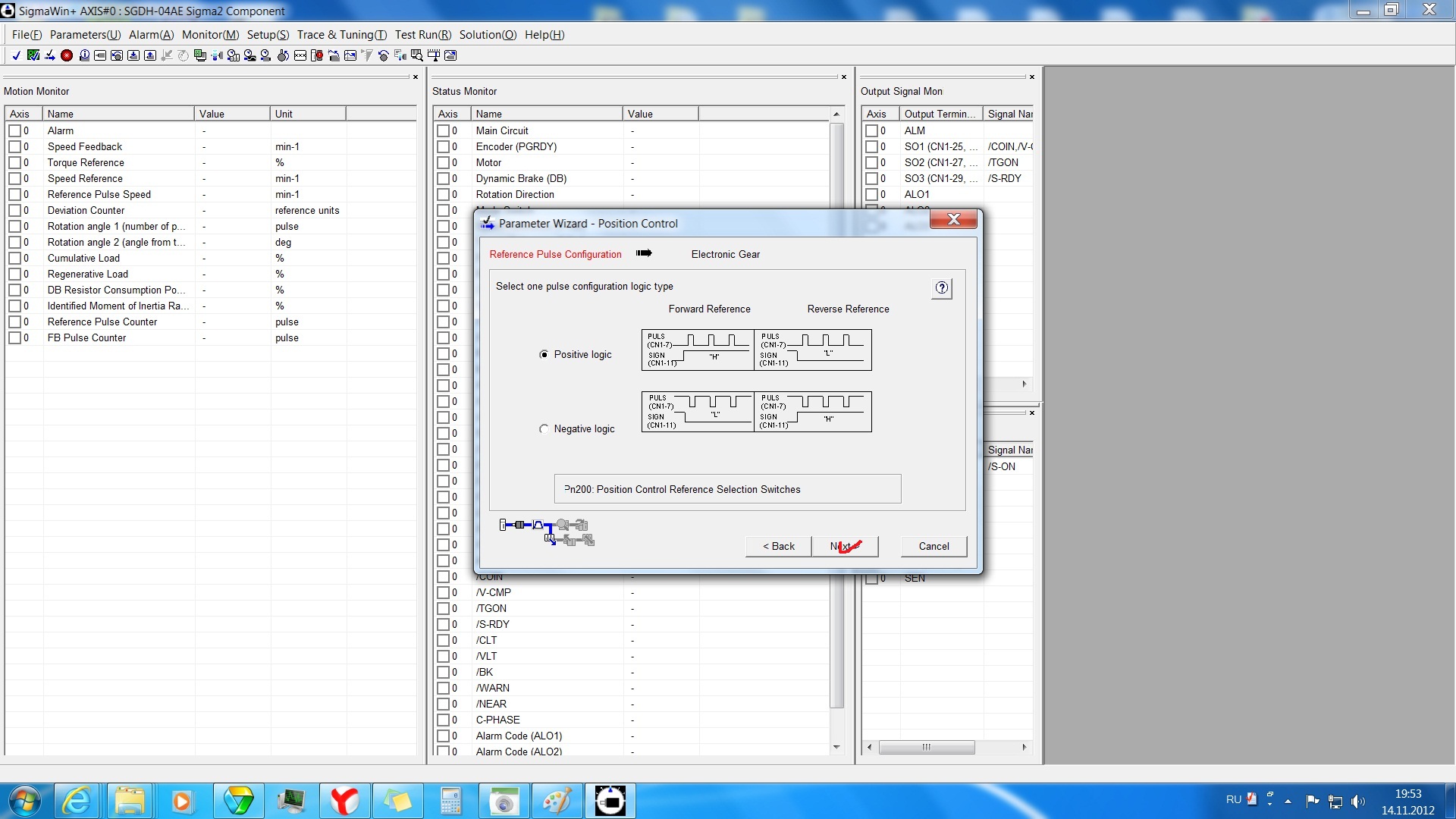Click the Back button in wizard
The height and width of the screenshot is (819, 1456).
(778, 547)
